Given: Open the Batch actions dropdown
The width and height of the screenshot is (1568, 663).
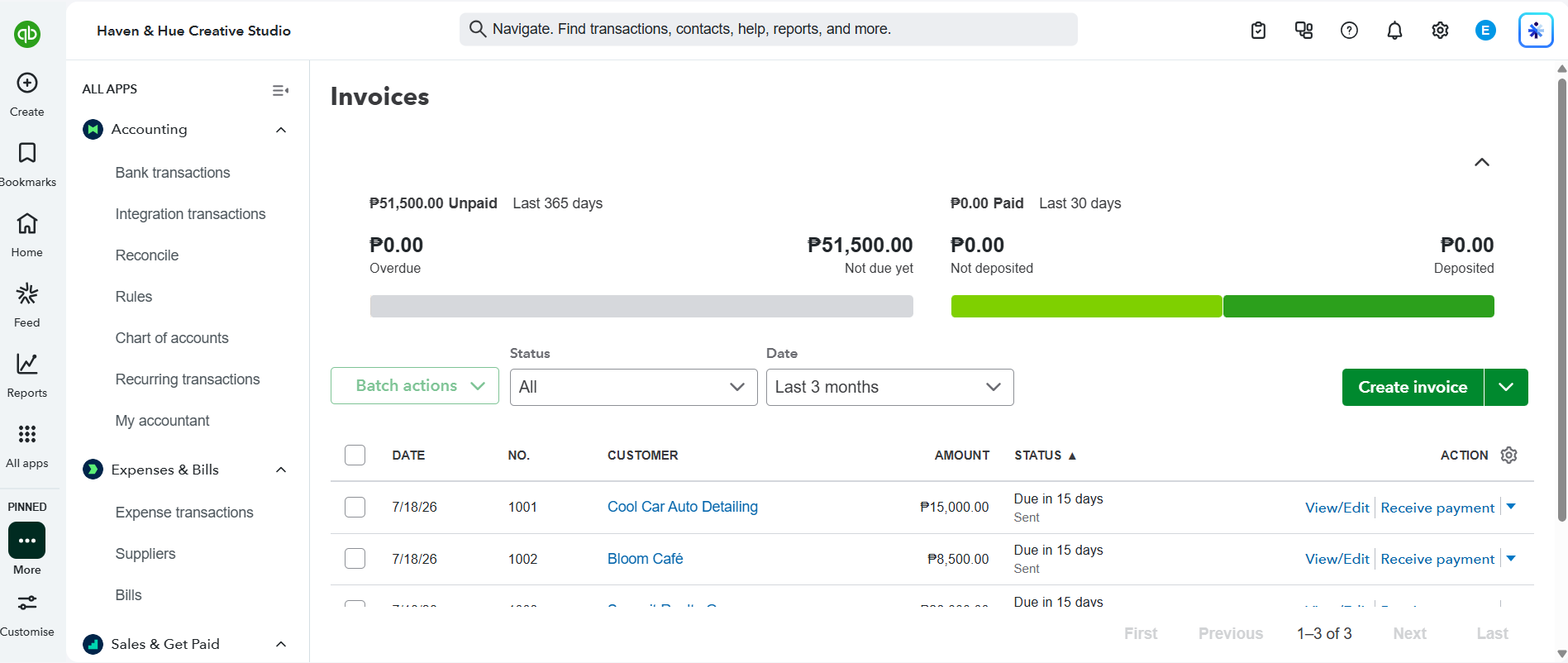Looking at the screenshot, I should point(415,386).
